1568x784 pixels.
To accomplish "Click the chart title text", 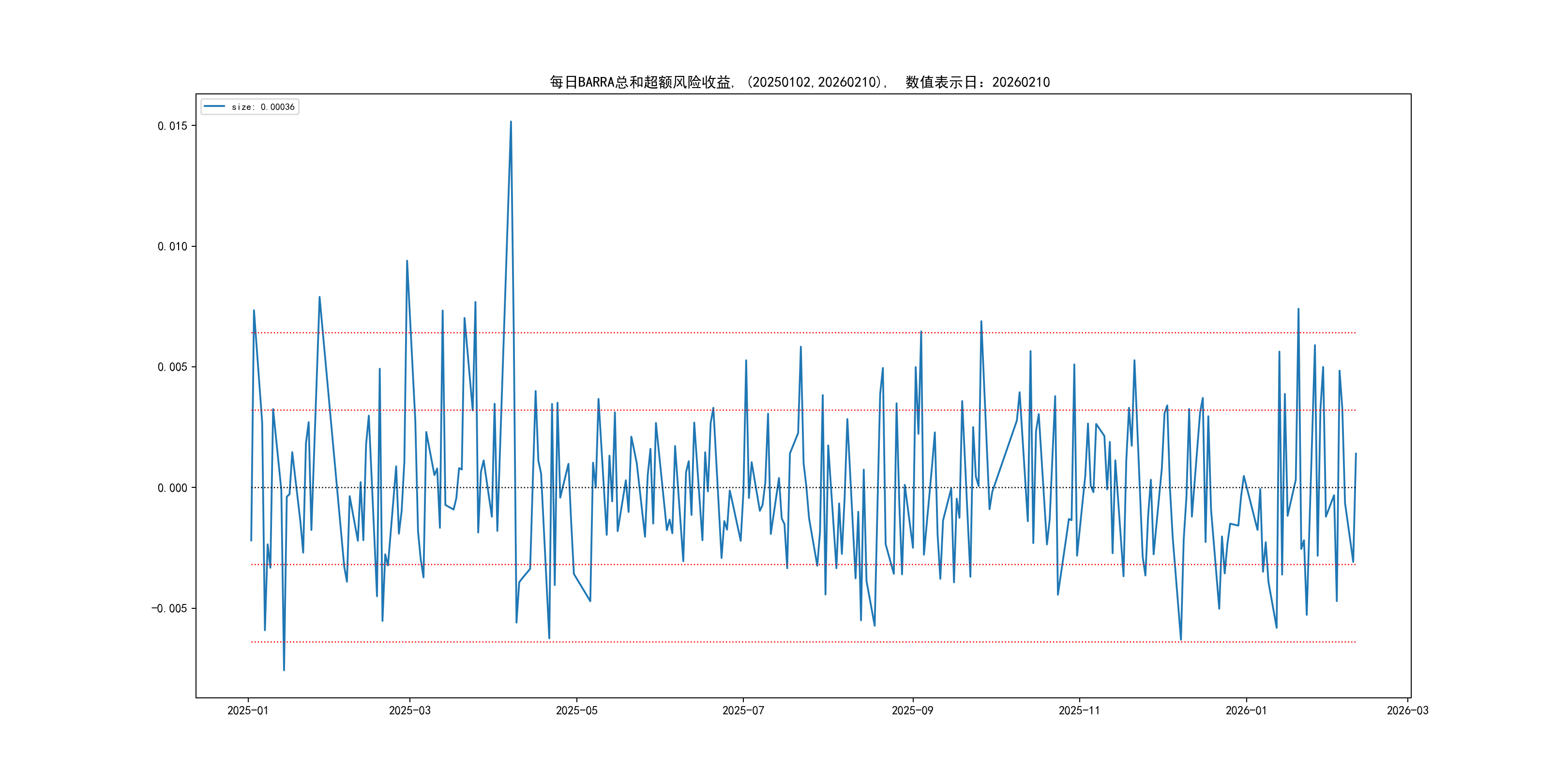I will point(799,82).
